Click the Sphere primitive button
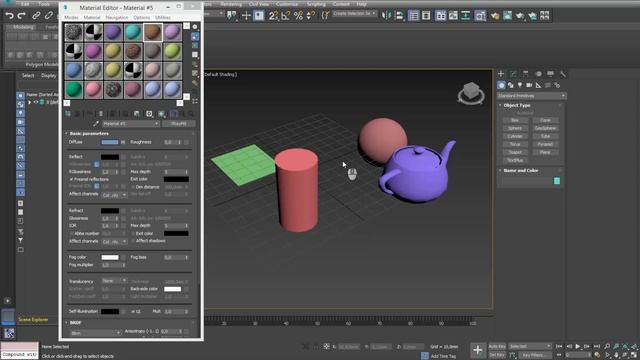This screenshot has width=640, height=360. coord(515,128)
